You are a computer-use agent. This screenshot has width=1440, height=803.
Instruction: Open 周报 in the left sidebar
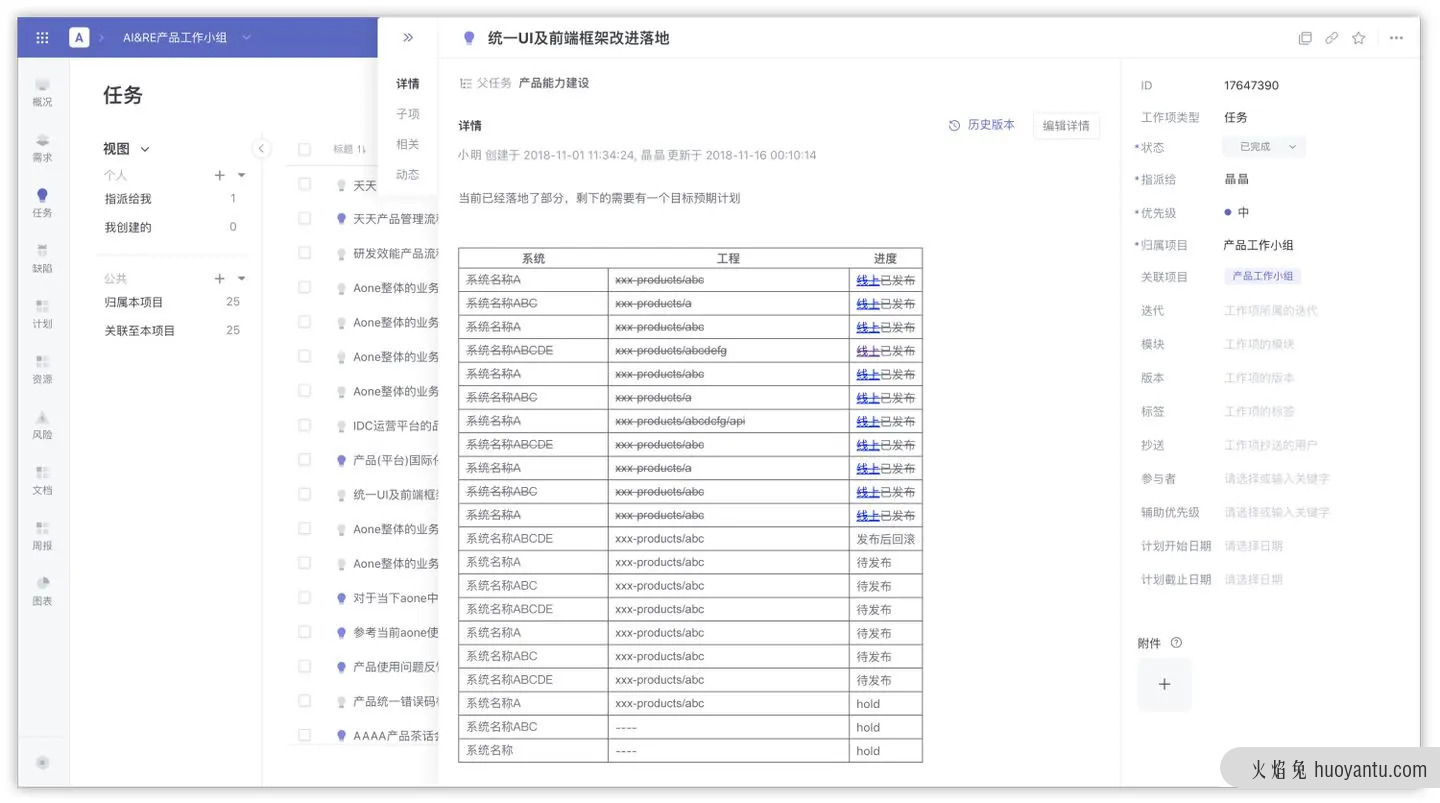(42, 536)
